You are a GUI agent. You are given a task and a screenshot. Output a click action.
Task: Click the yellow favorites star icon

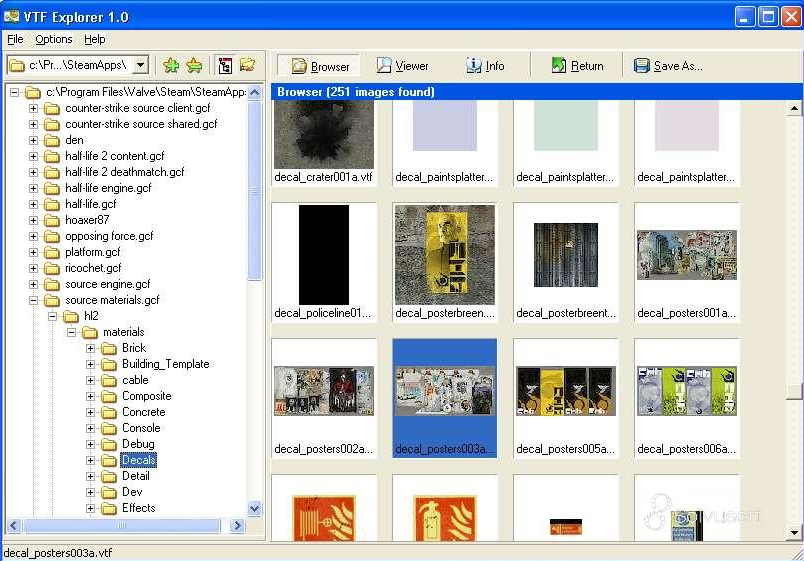point(194,65)
